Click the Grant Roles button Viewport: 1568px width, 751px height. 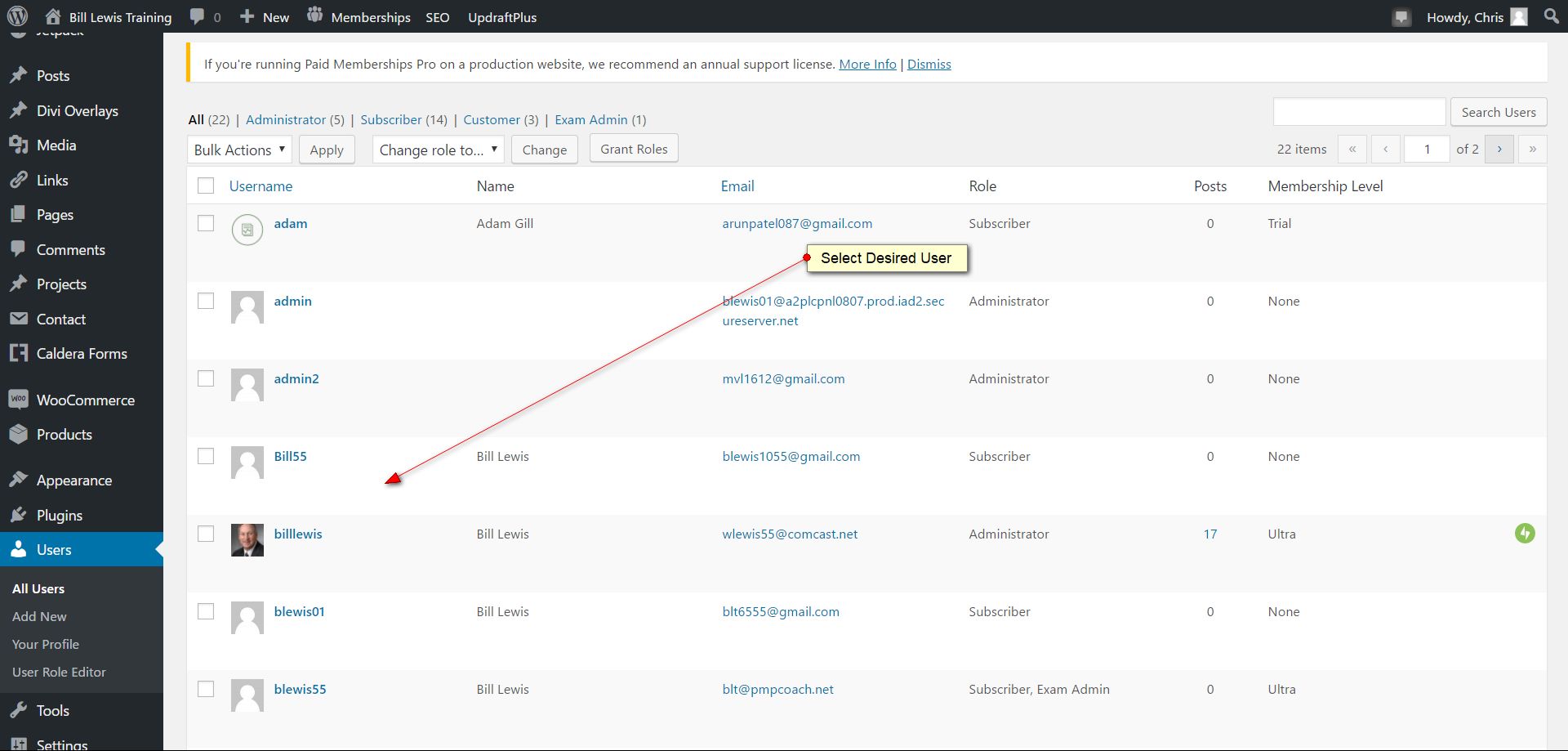634,149
